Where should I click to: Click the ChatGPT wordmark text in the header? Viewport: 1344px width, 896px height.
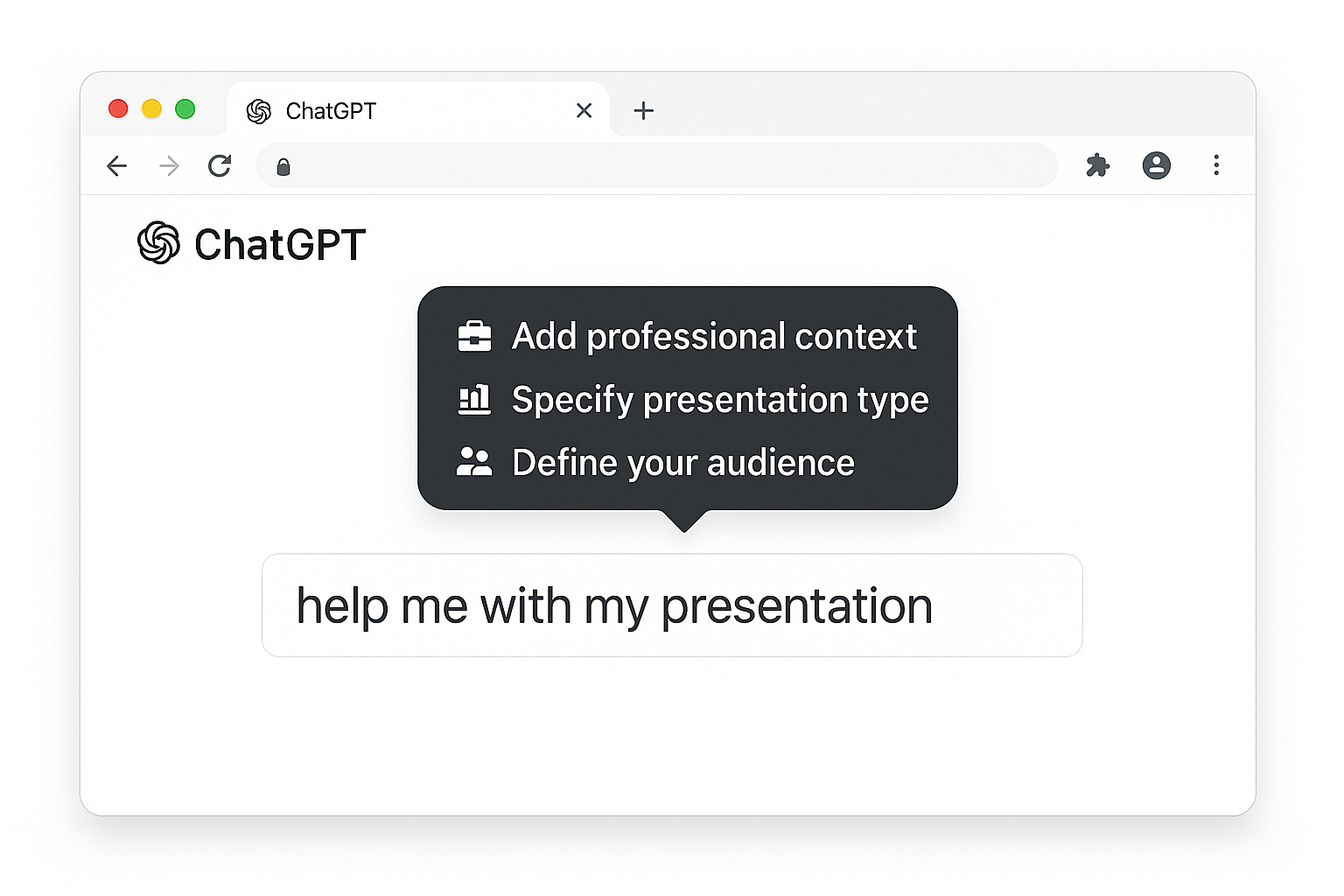279,245
